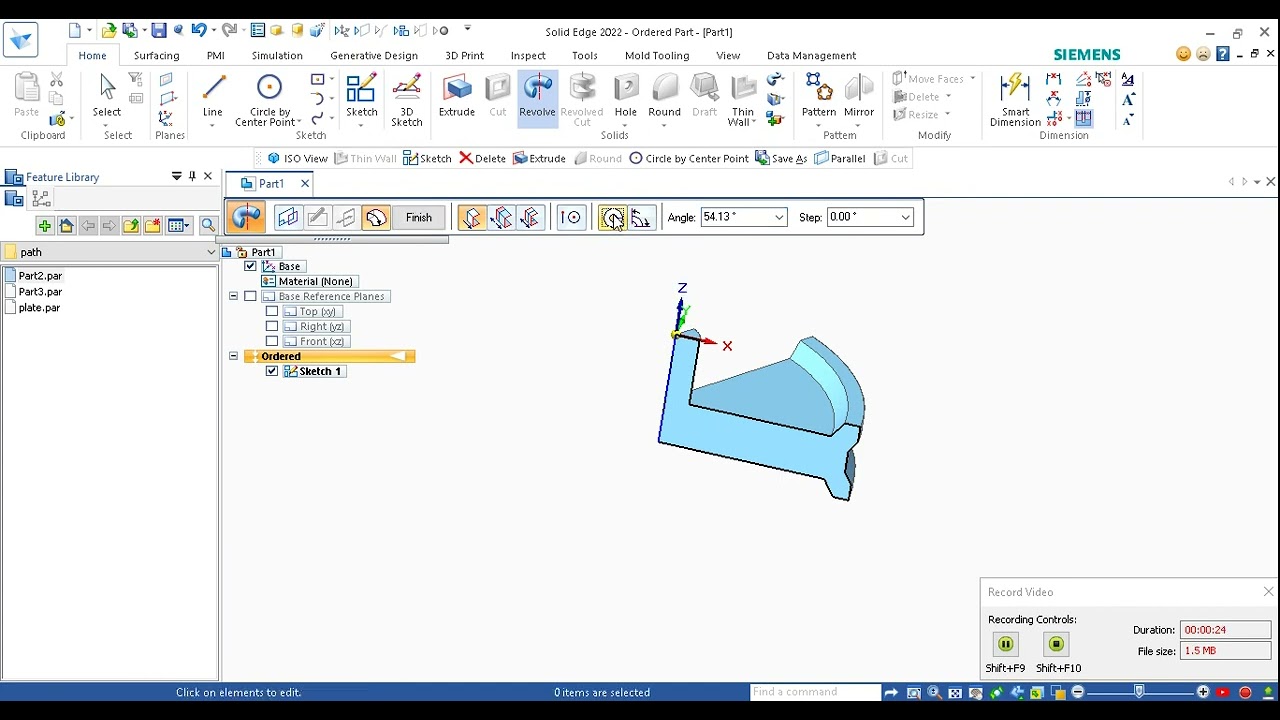Open the PMI ribbon tab
1280x720 pixels.
pos(215,56)
